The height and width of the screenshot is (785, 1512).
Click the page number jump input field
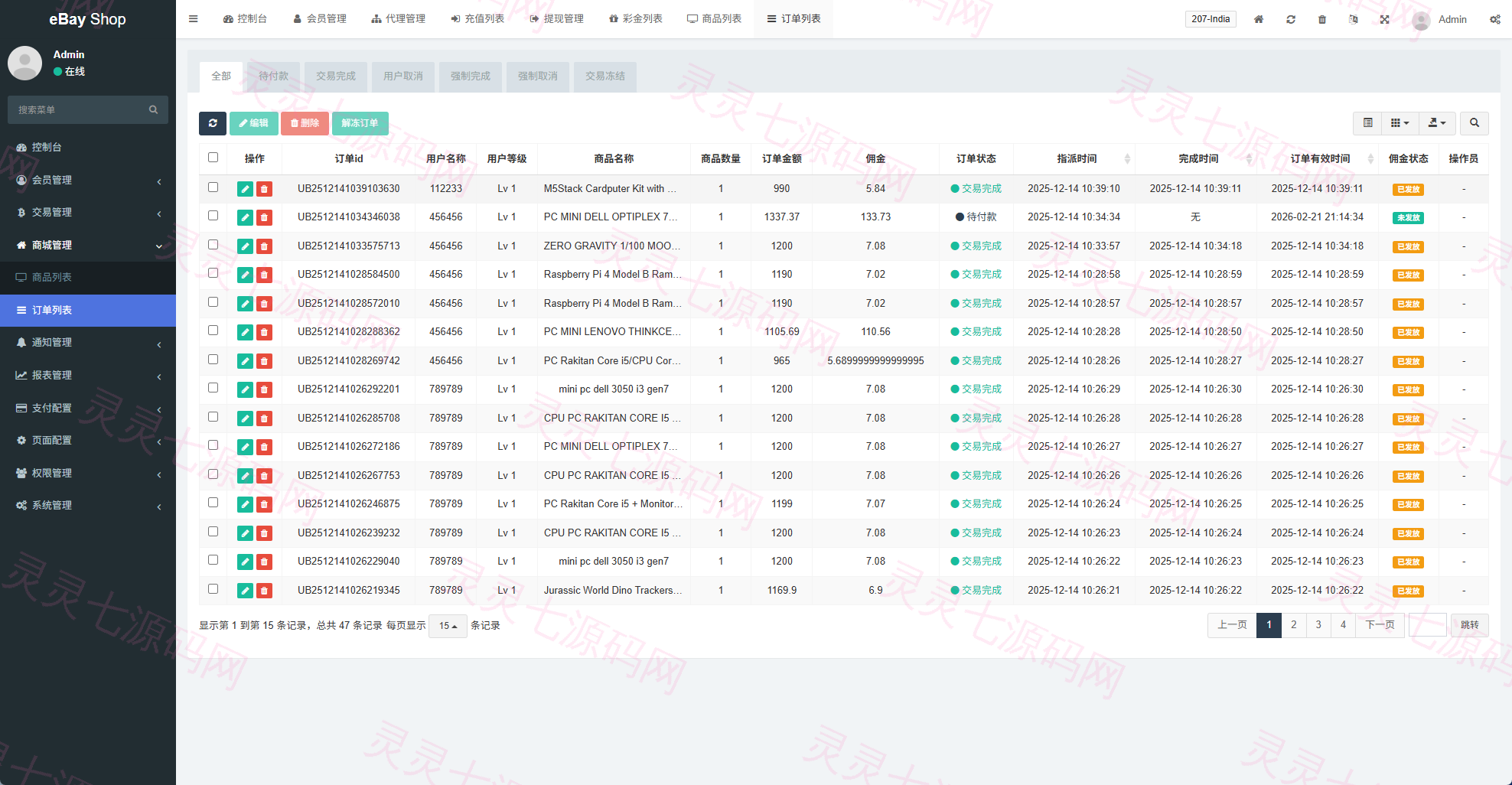1428,625
